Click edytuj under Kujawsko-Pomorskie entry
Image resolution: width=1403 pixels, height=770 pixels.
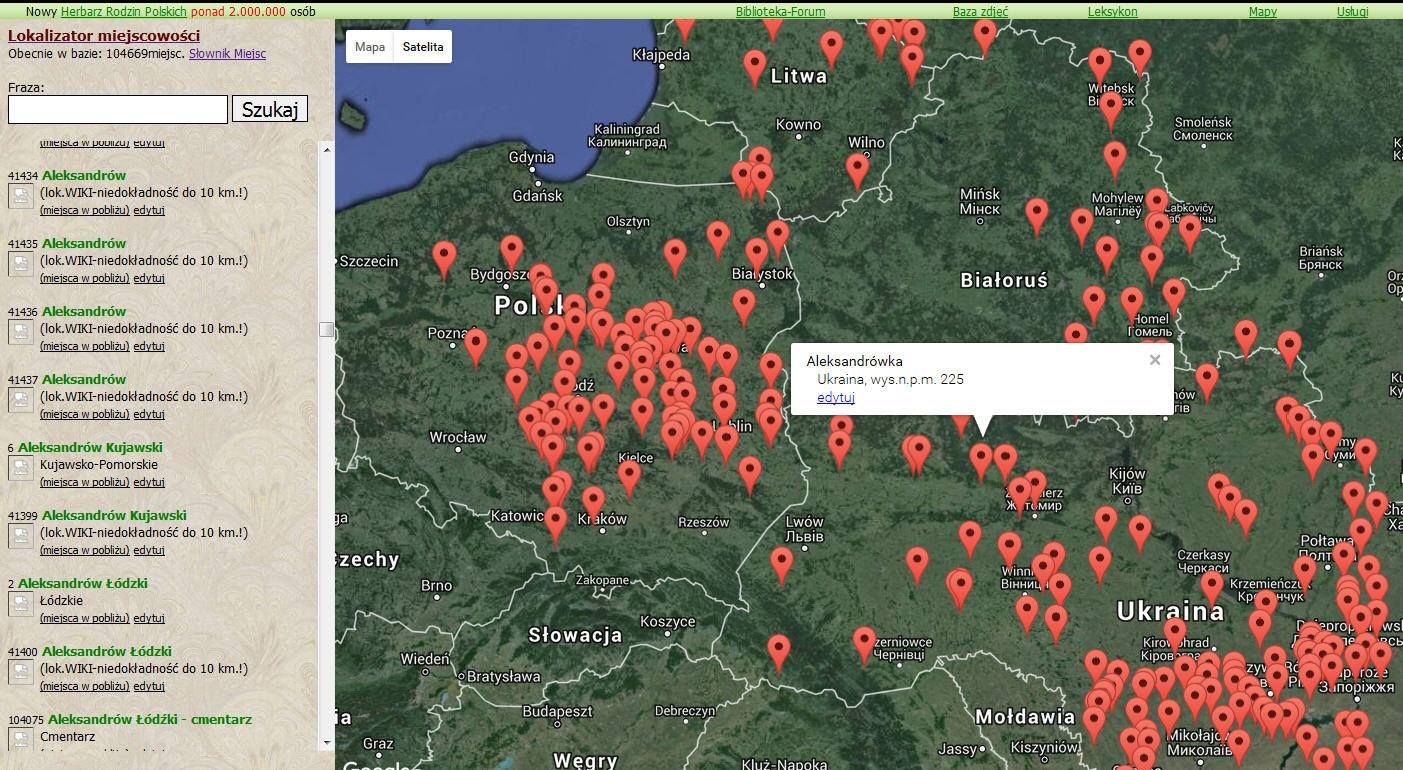pyautogui.click(x=149, y=482)
